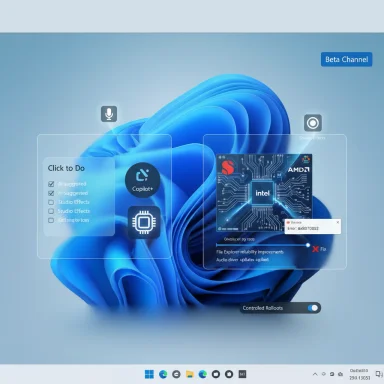Click the File Explorer reliability improvements line

point(250,252)
